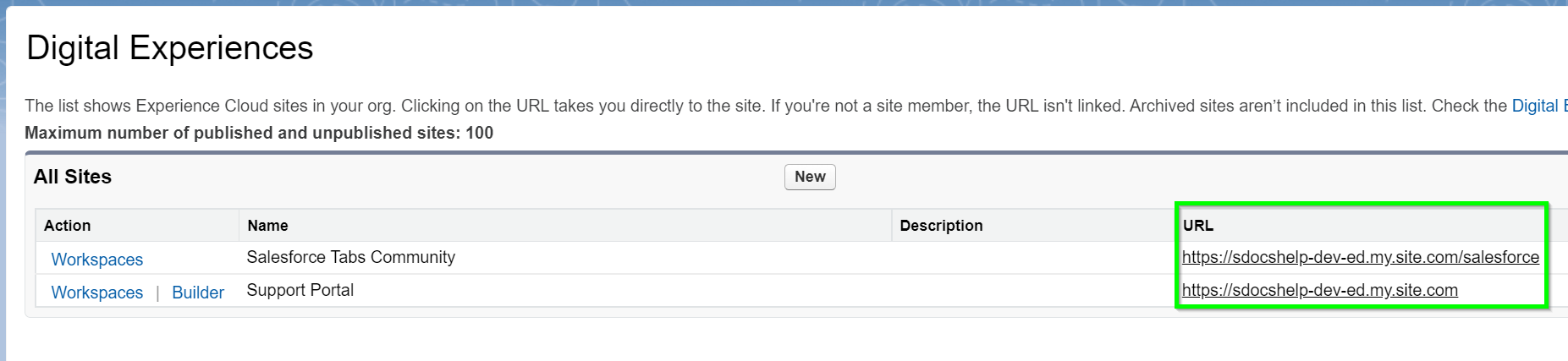Click the All Sites section heading
Viewport: 1568px width, 361px height.
(x=73, y=177)
